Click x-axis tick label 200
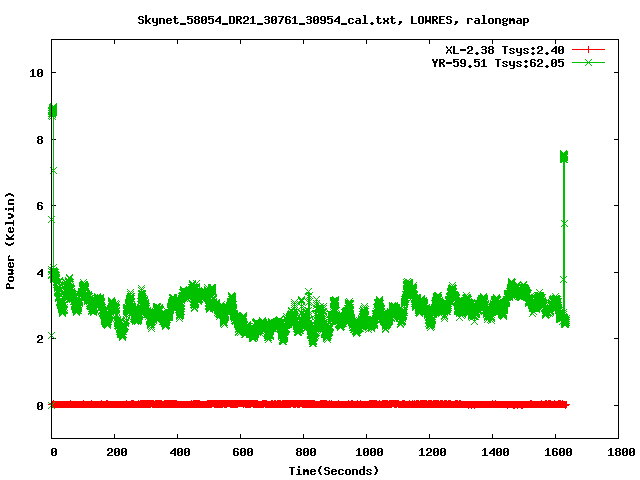Viewport: 640px width, 480px height. click(x=117, y=452)
